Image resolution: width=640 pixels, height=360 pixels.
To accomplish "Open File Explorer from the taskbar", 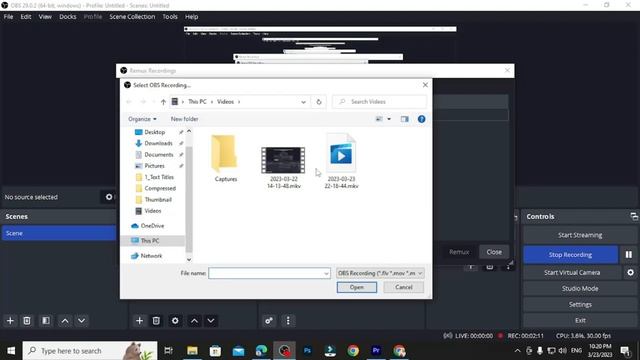I will (192, 351).
